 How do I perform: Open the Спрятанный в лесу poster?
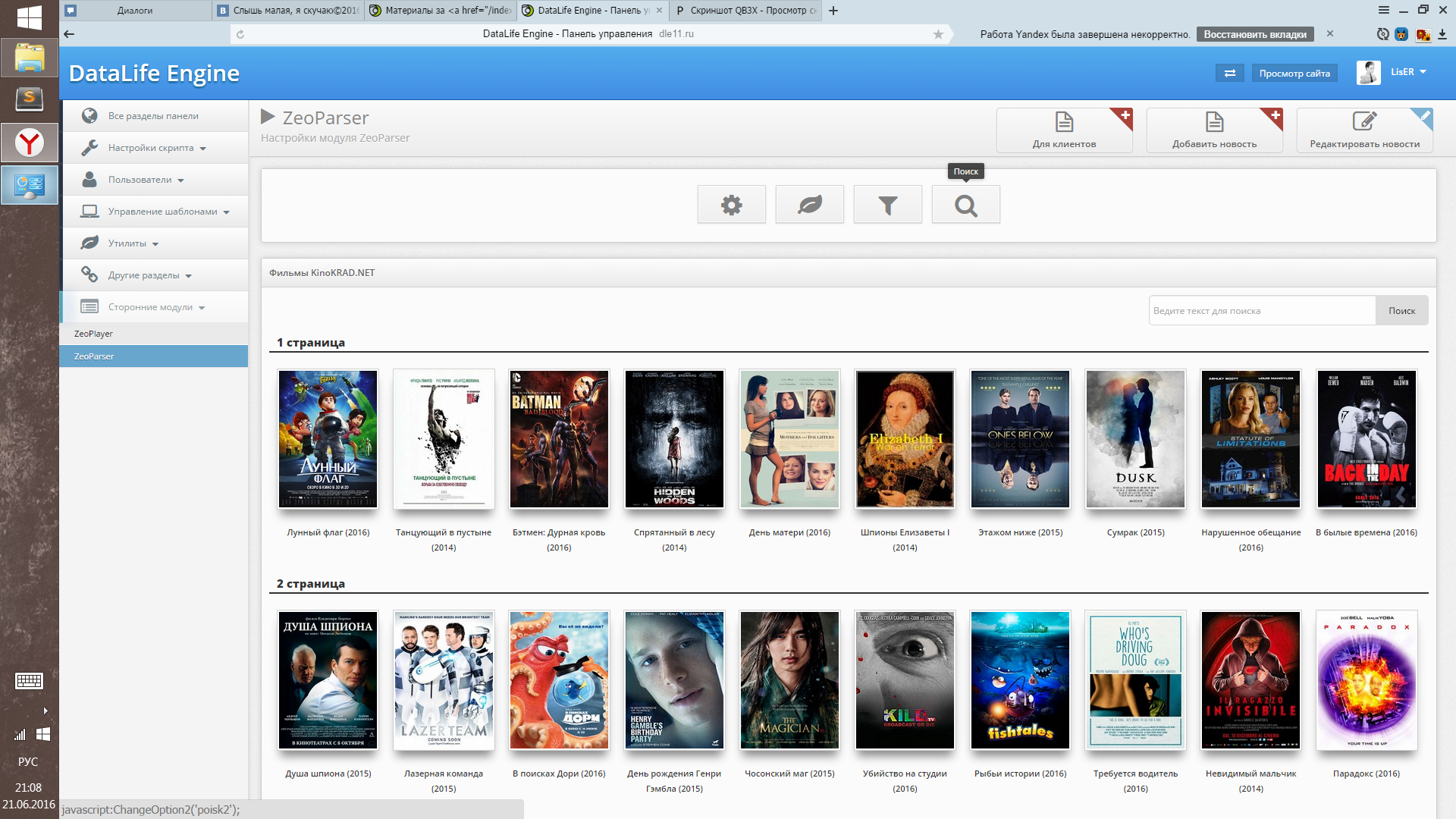(674, 439)
